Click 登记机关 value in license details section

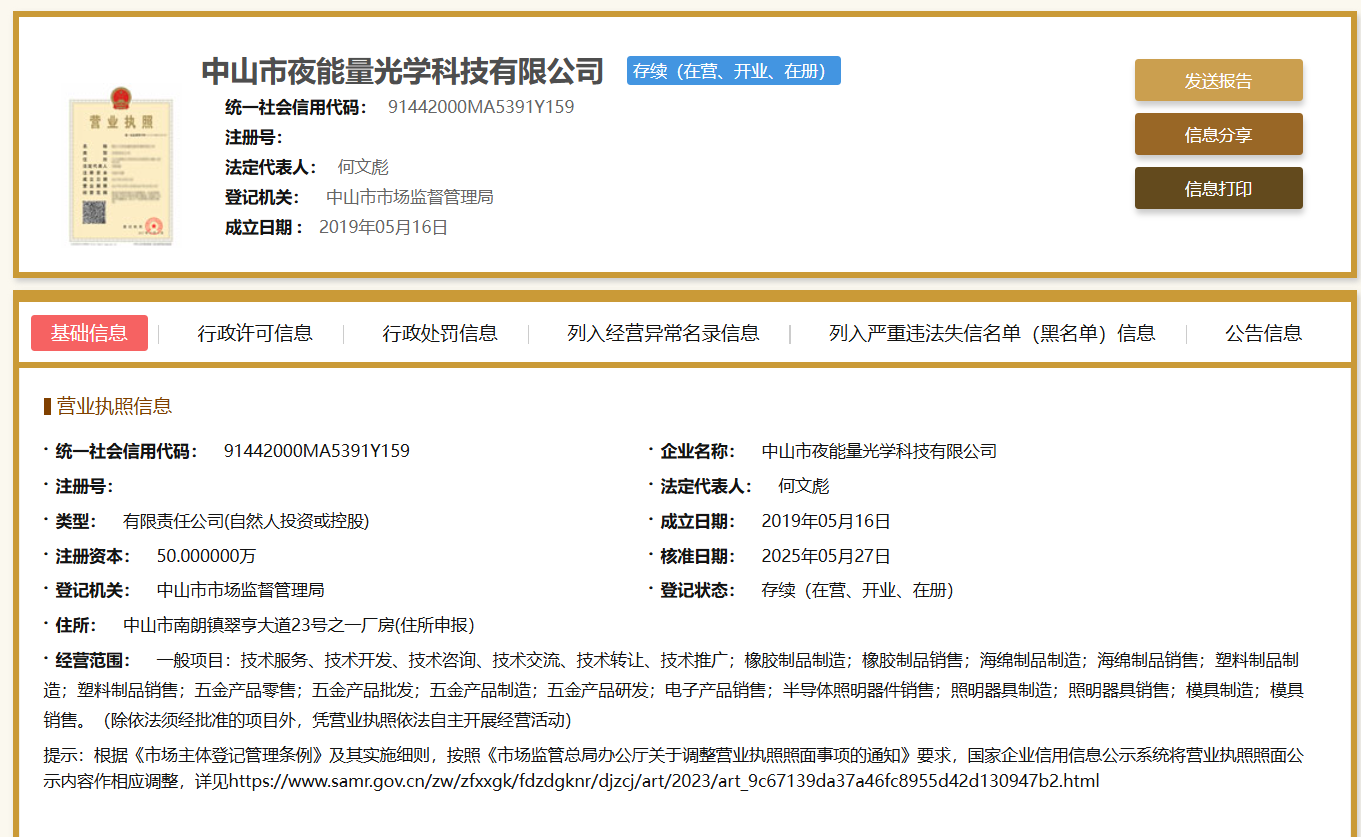(x=241, y=590)
